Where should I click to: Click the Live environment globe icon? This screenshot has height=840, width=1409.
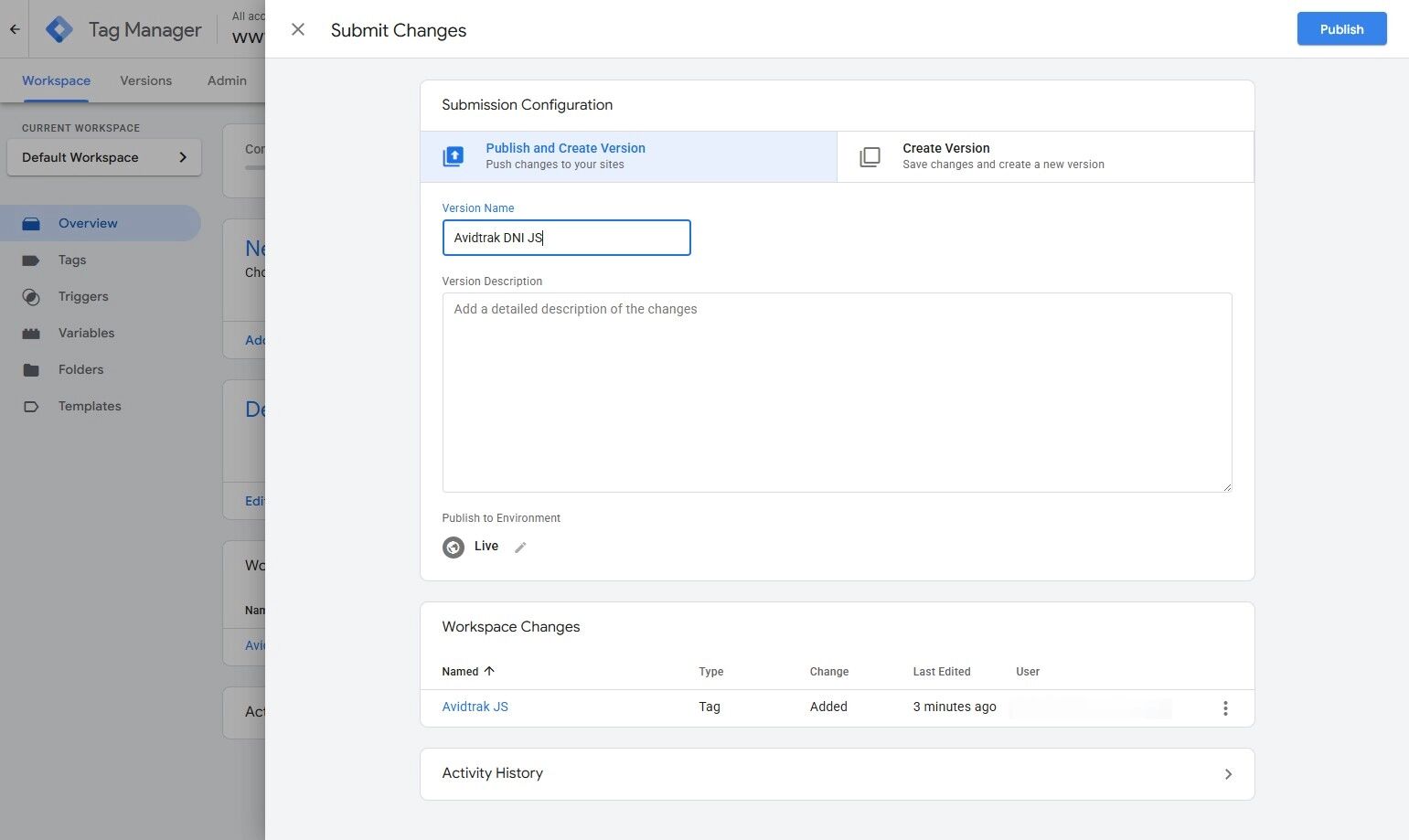tap(454, 548)
